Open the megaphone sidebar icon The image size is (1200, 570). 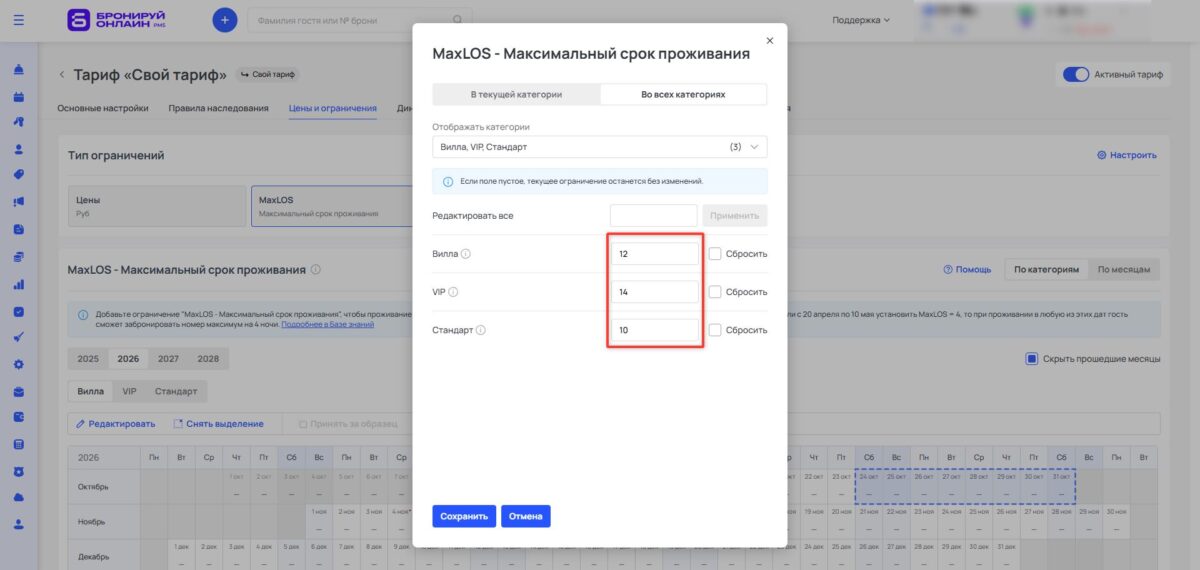19,202
